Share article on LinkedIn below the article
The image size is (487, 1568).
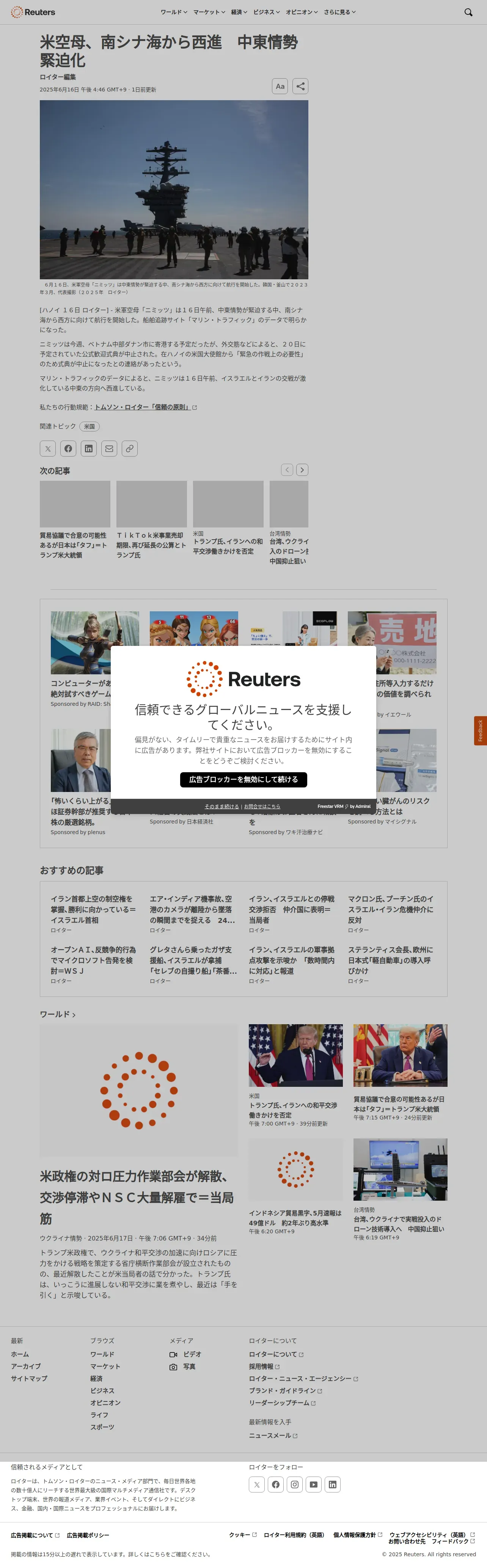coord(89,449)
